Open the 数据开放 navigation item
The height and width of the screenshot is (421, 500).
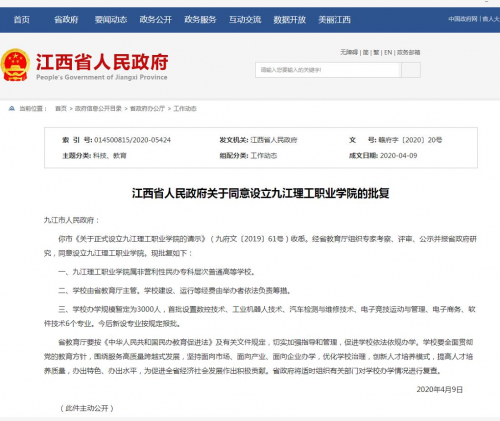290,20
